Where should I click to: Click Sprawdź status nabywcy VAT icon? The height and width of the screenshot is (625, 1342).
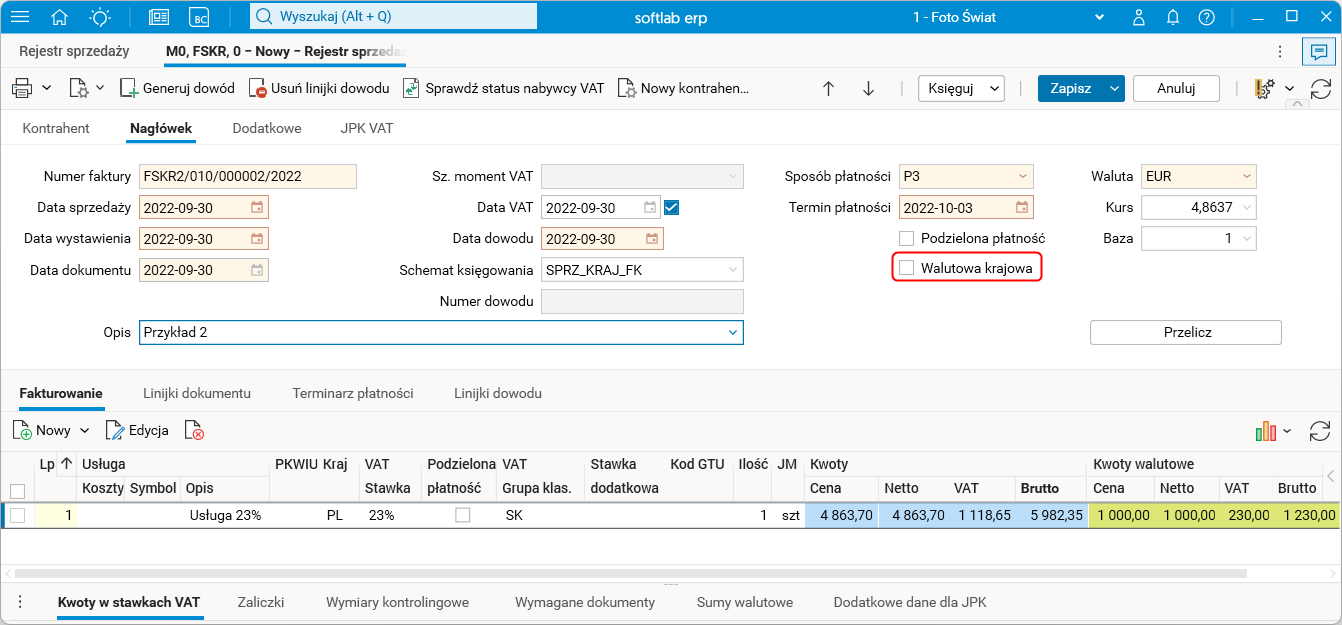(411, 88)
